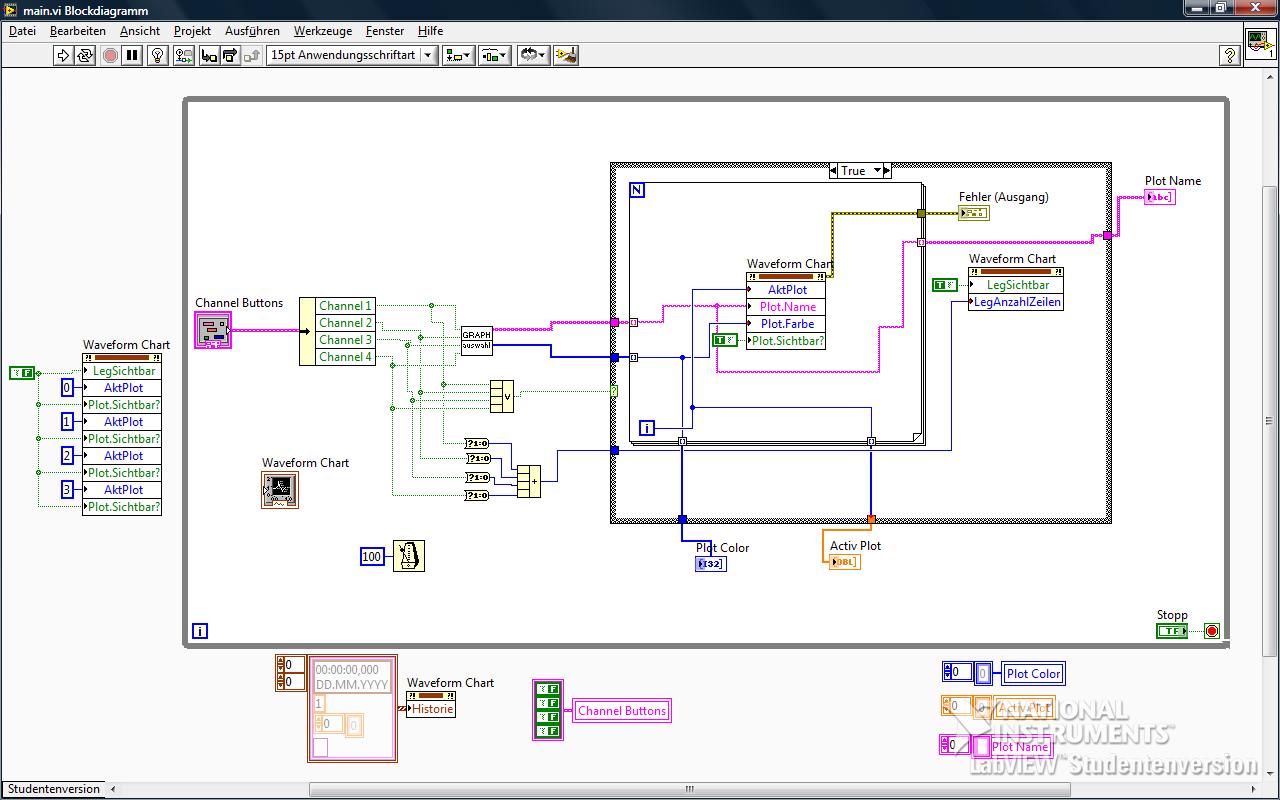Click the Retain Wire Values button
The height and width of the screenshot is (800, 1280).
[x=183, y=55]
